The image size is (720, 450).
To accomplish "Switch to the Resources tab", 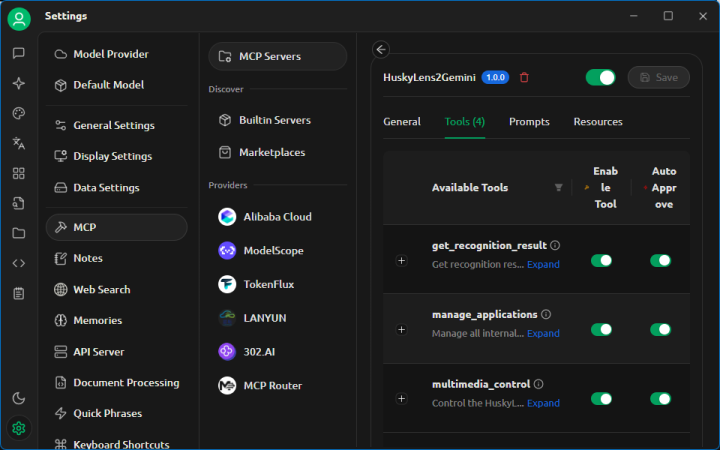I will tap(598, 122).
